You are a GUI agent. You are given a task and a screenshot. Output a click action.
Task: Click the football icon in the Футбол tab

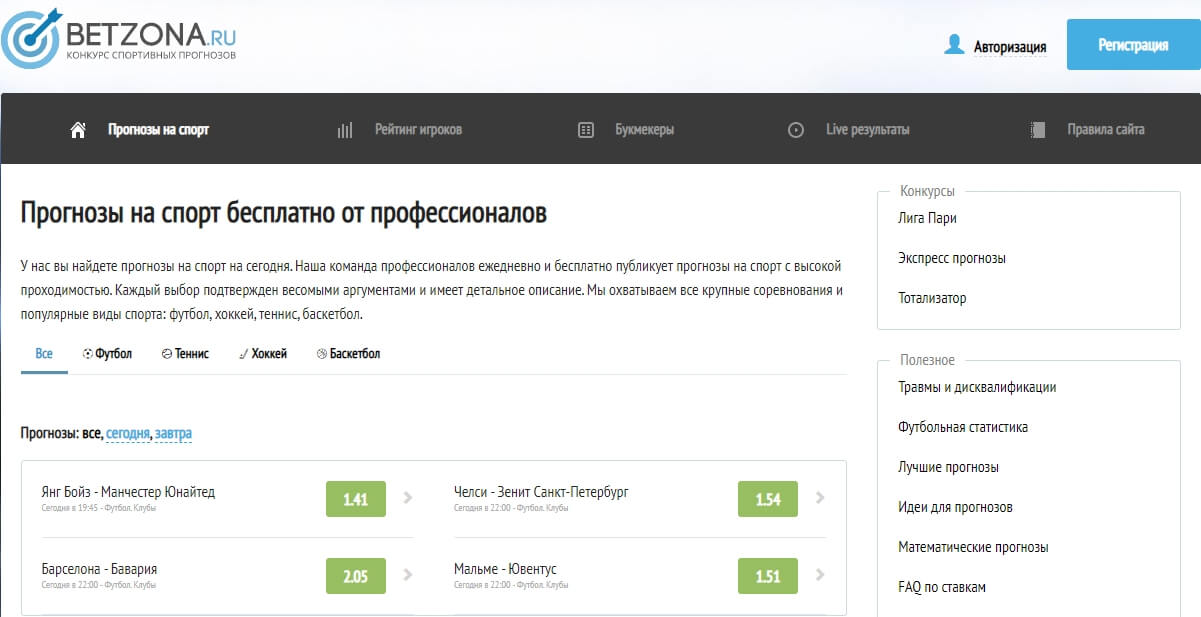pos(88,354)
